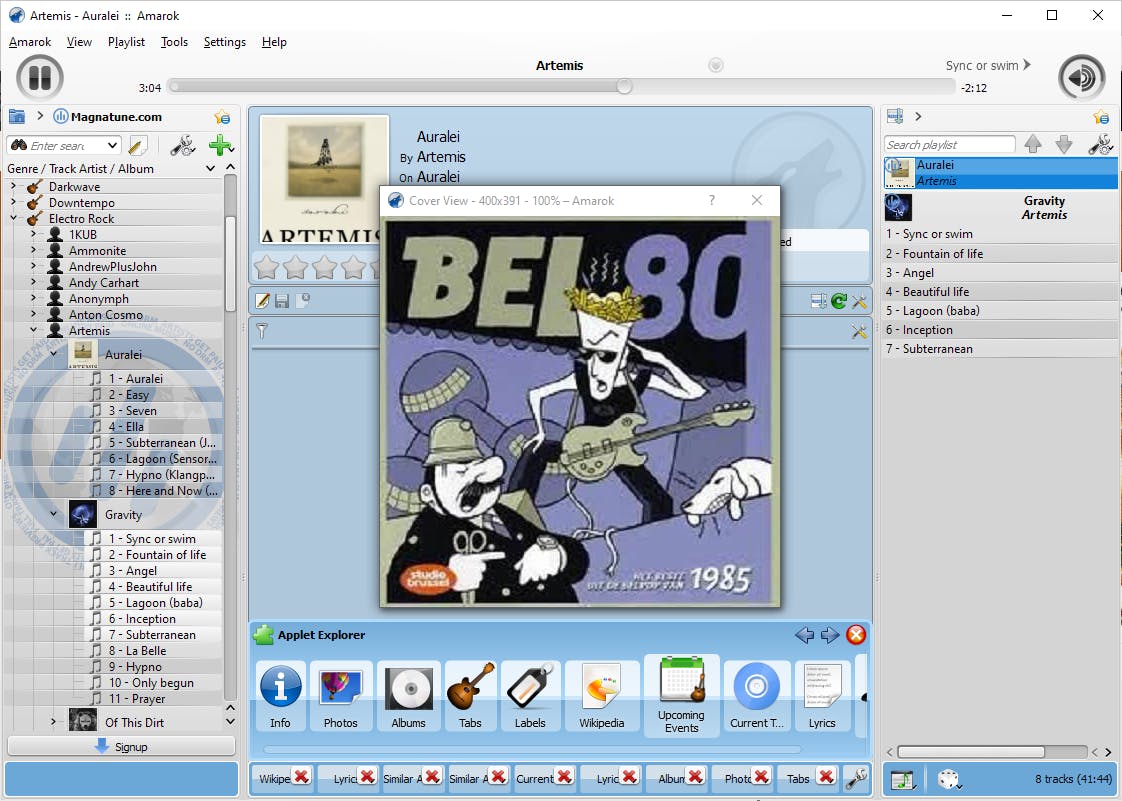Click the Cover View help question mark
Viewport: 1122px width, 801px height.
pyautogui.click(x=711, y=200)
